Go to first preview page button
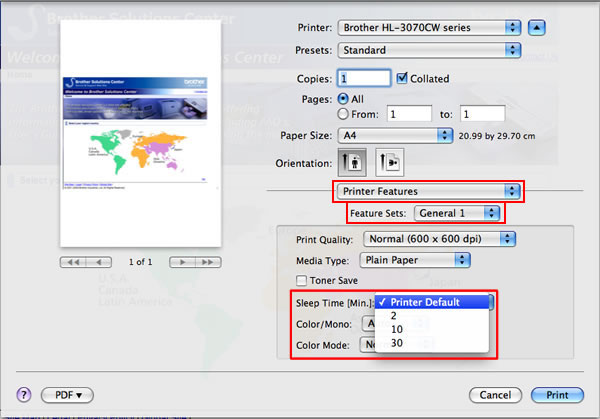The image size is (600, 419). click(x=73, y=262)
